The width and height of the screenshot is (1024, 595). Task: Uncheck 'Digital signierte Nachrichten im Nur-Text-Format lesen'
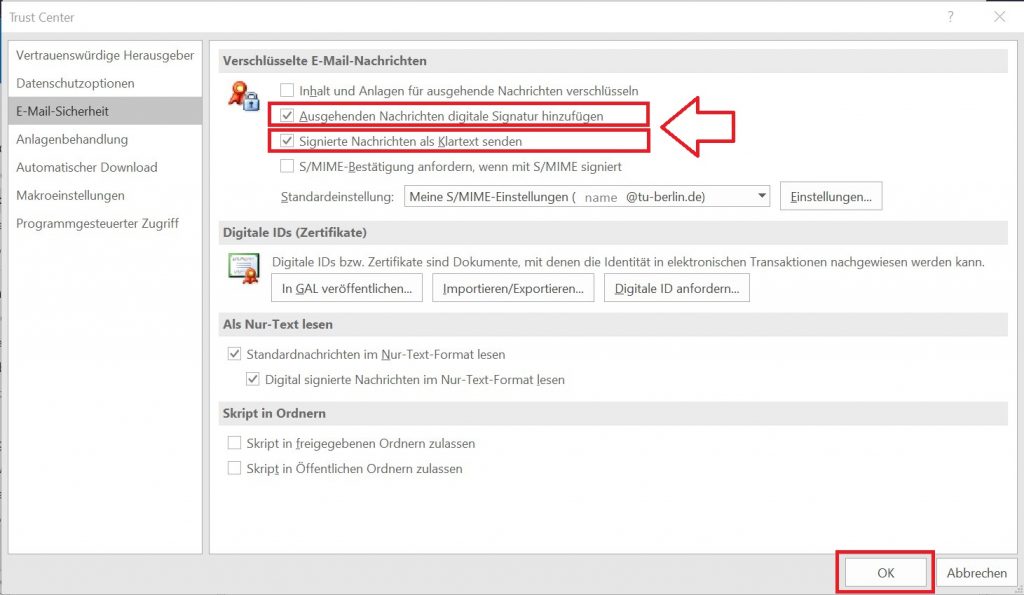point(253,379)
